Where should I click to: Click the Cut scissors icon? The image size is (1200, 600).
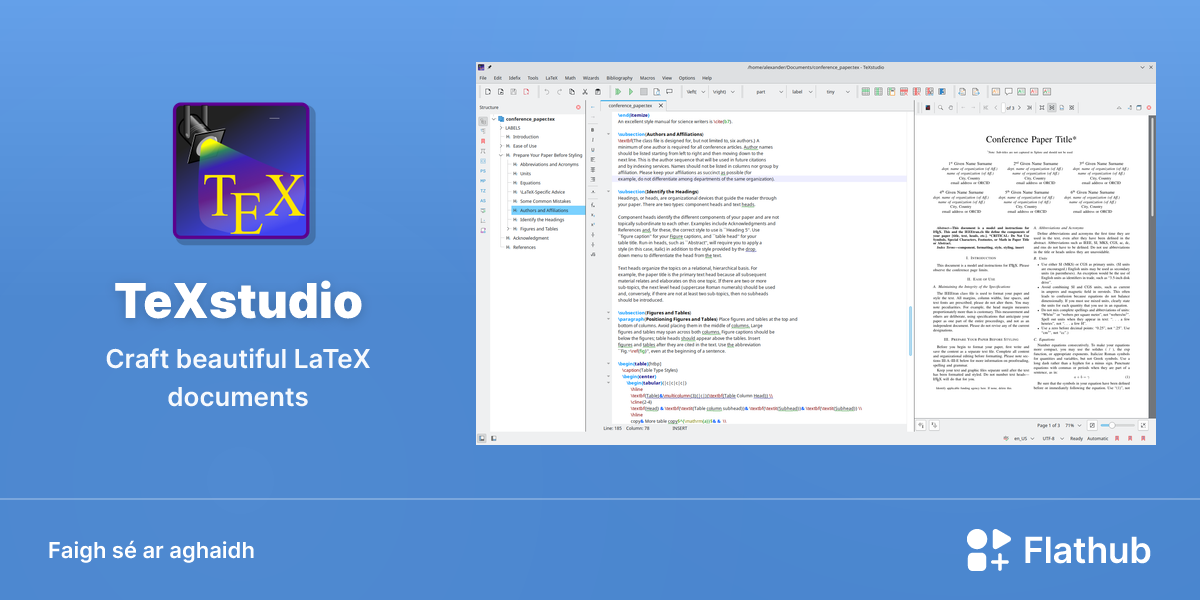(585, 92)
